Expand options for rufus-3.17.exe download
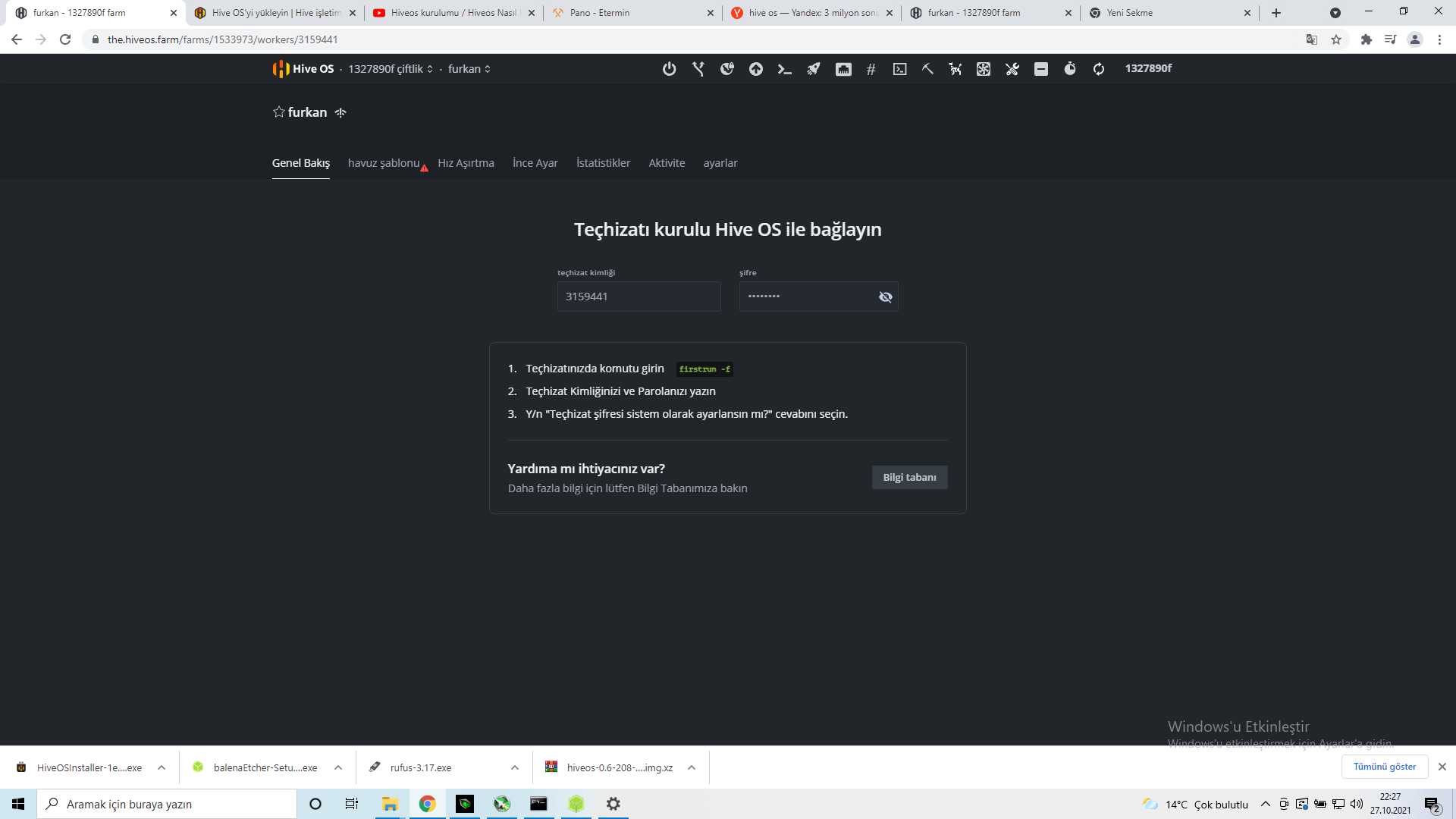 click(515, 767)
